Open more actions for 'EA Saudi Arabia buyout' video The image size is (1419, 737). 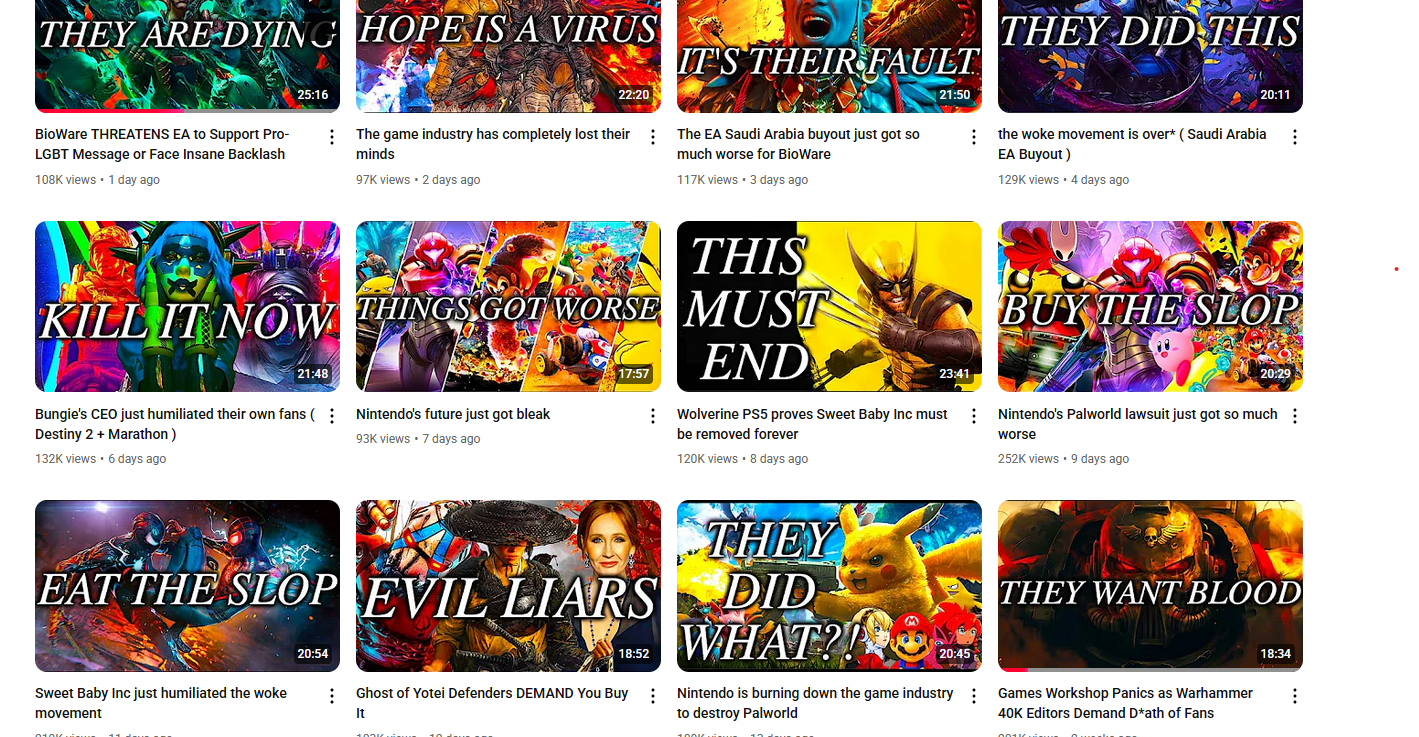tap(974, 137)
